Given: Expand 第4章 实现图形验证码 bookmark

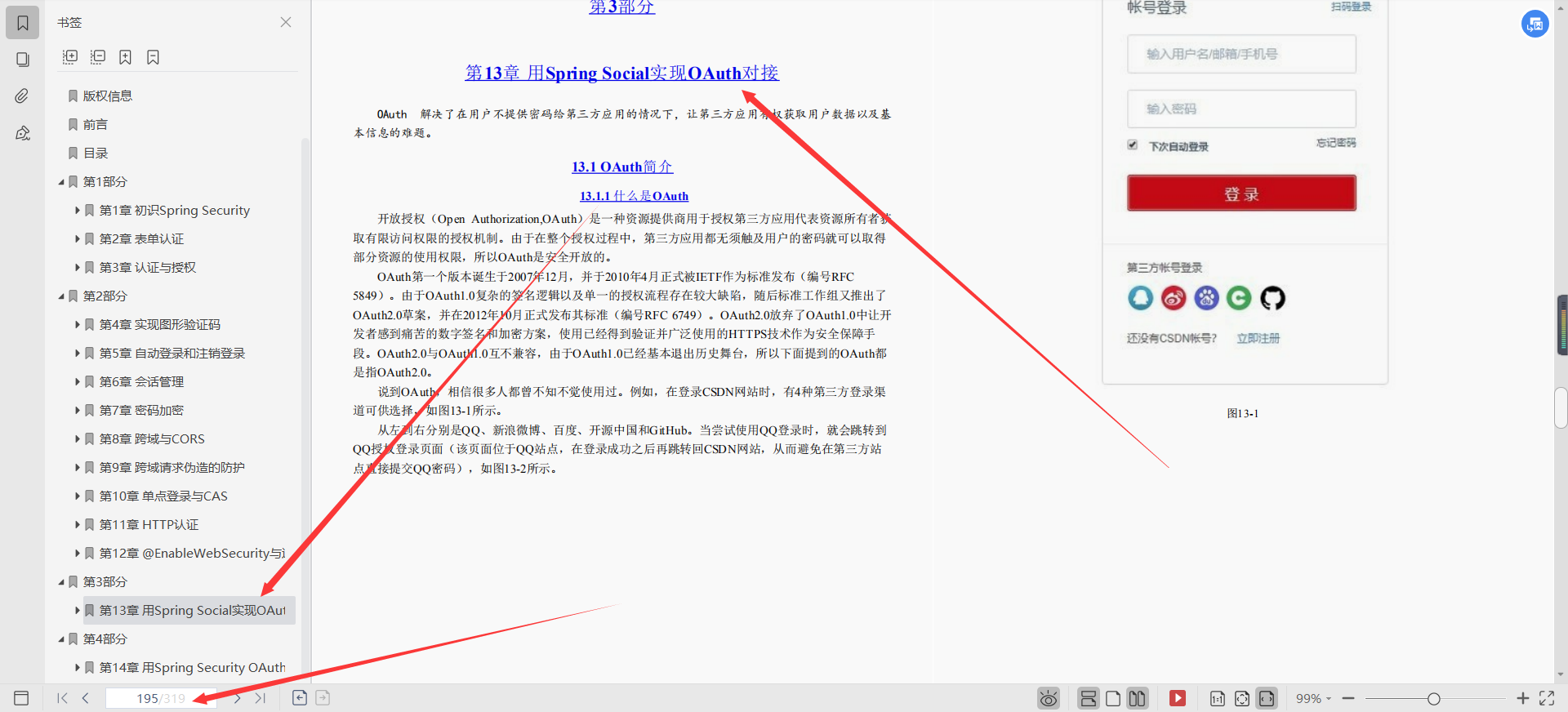Looking at the screenshot, I should [x=78, y=325].
